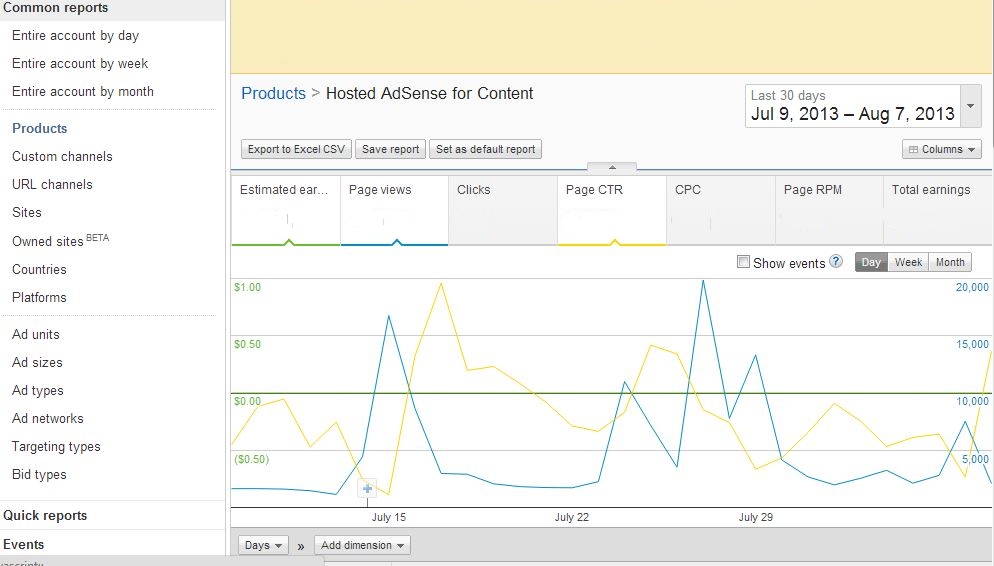Select the Total earnings metric tab
Screen dimensions: 994x566
(938, 211)
